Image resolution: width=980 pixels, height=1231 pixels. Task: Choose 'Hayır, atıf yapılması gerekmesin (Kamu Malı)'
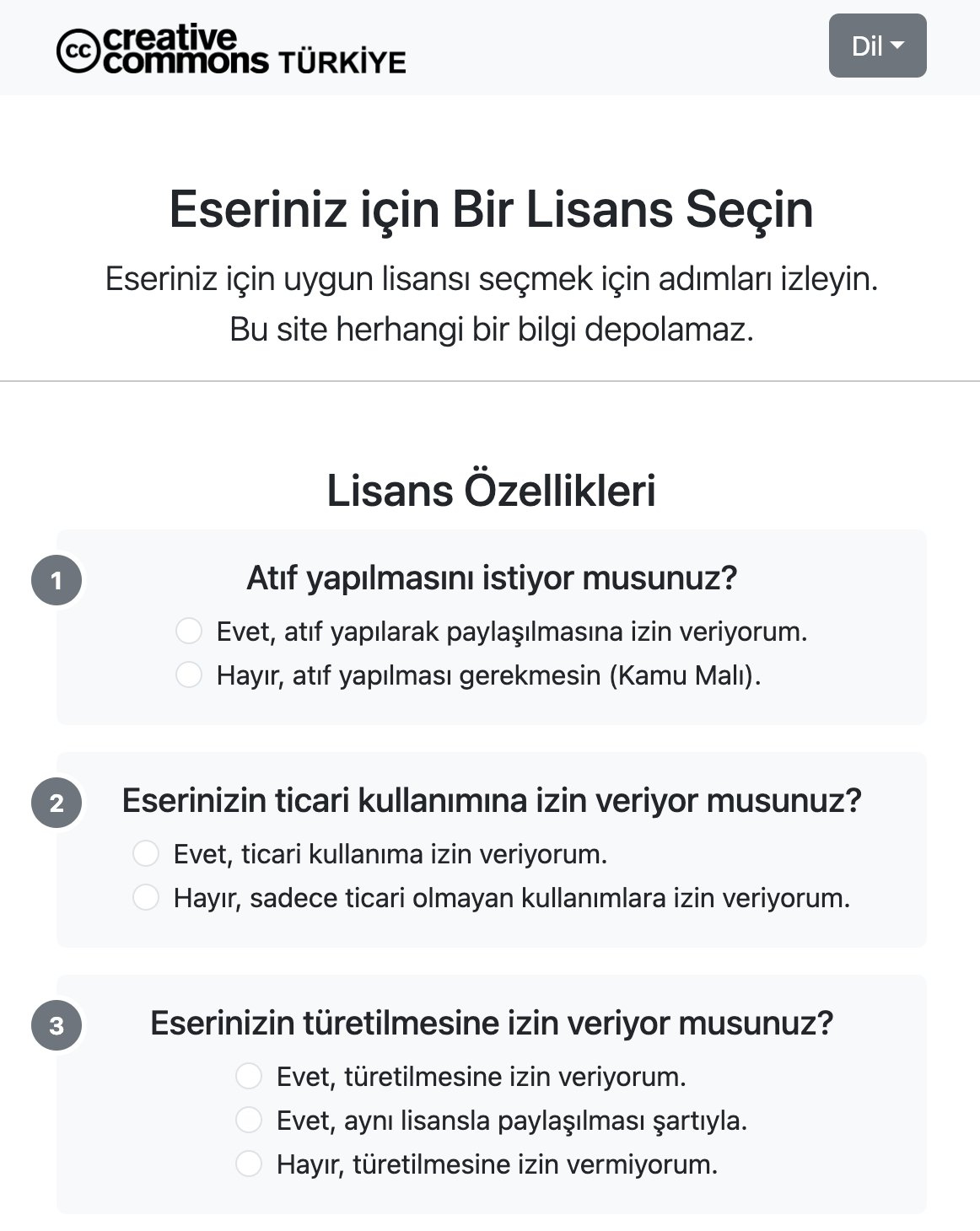coord(189,675)
